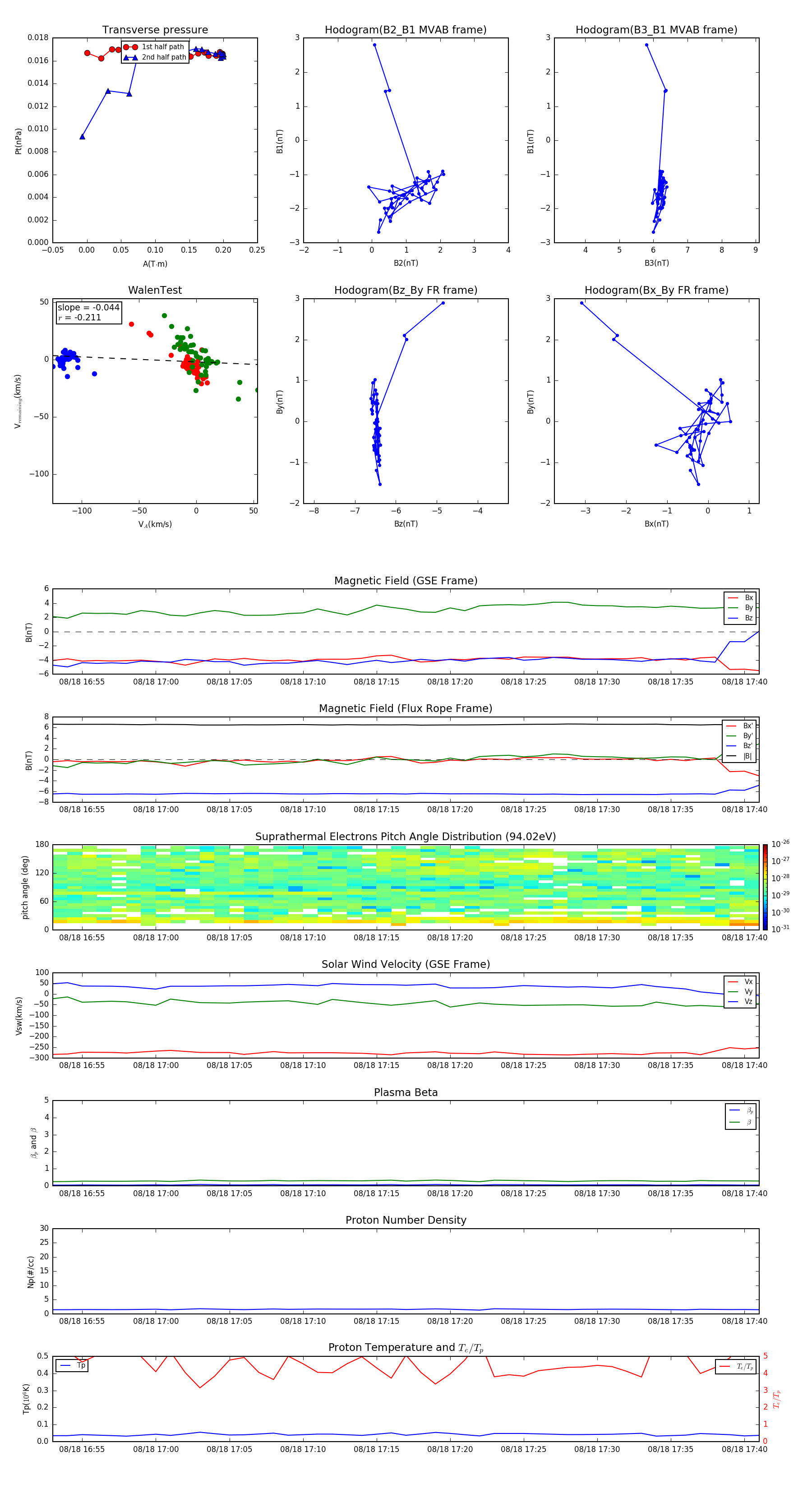Image resolution: width=812 pixels, height=1489 pixels.
Task: Click the "B2(nT)" x-axis label
Action: coord(406,263)
